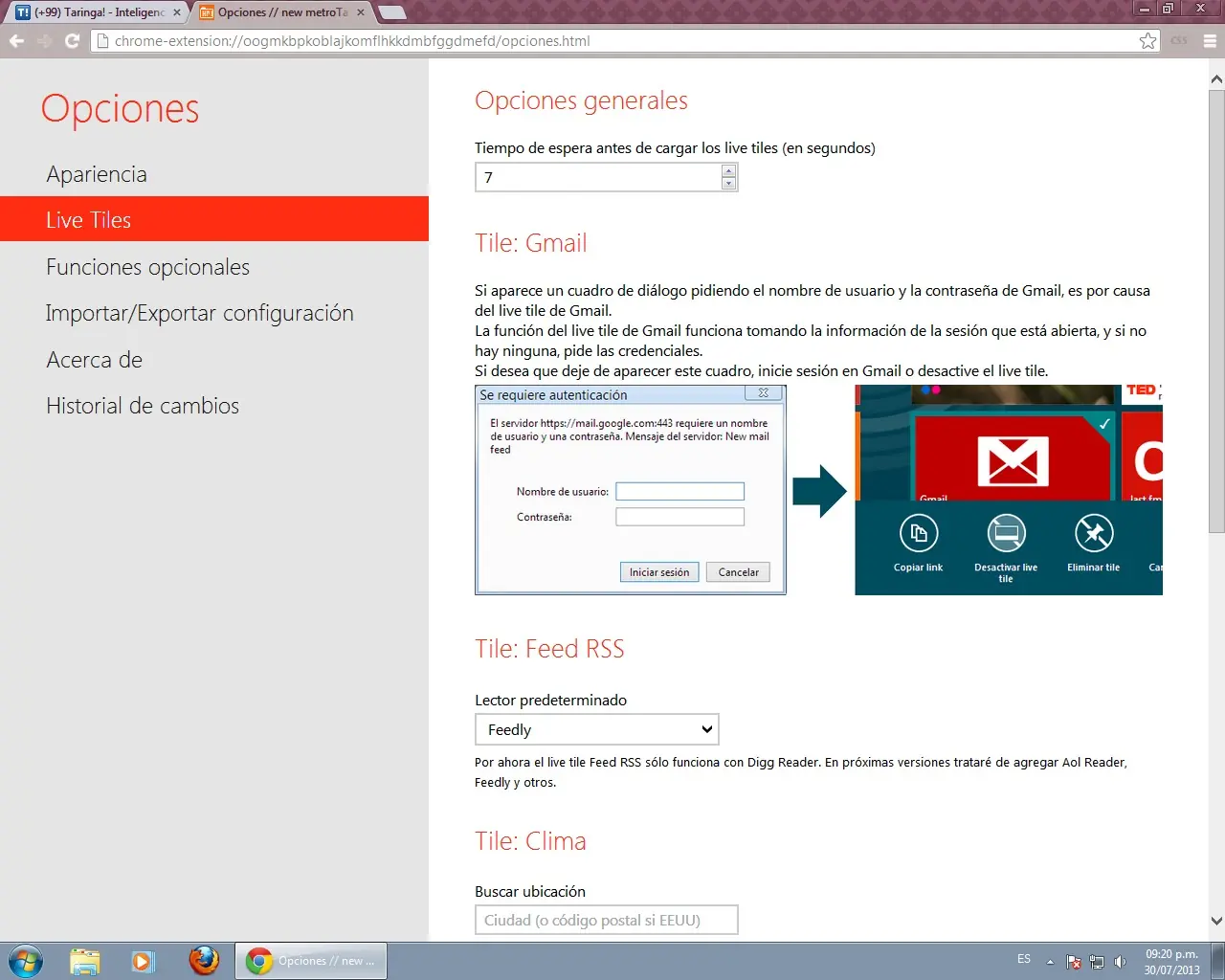The height and width of the screenshot is (980, 1225).
Task: Expand the Lector predeterminado Feedly dropdown
Action: coord(596,729)
